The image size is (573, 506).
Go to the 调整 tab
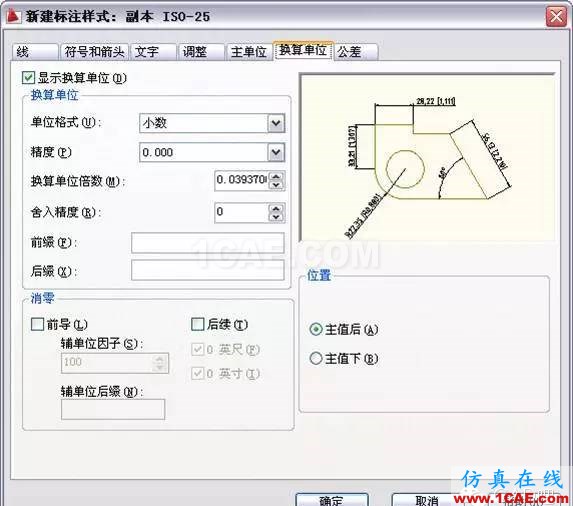coord(201,52)
